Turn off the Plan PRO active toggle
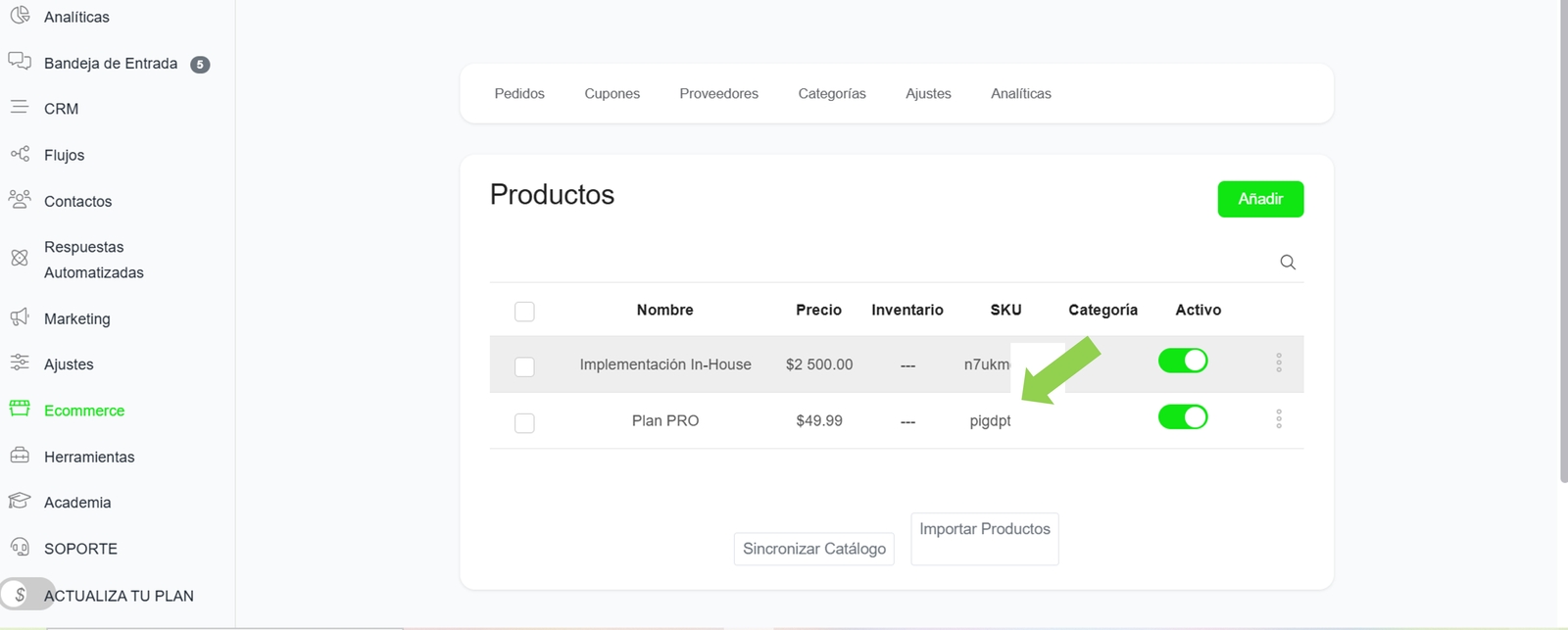Viewport: 1568px width, 630px height. pos(1183,417)
